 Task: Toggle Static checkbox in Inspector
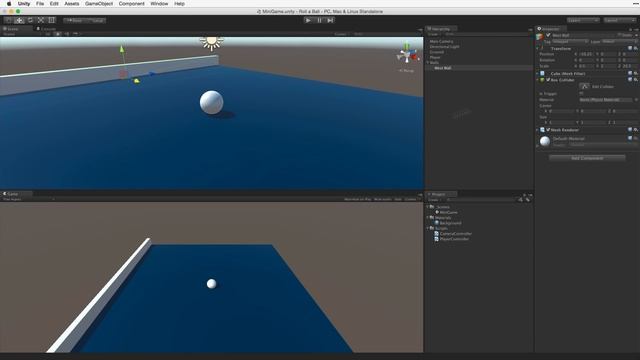pyautogui.click(x=620, y=35)
